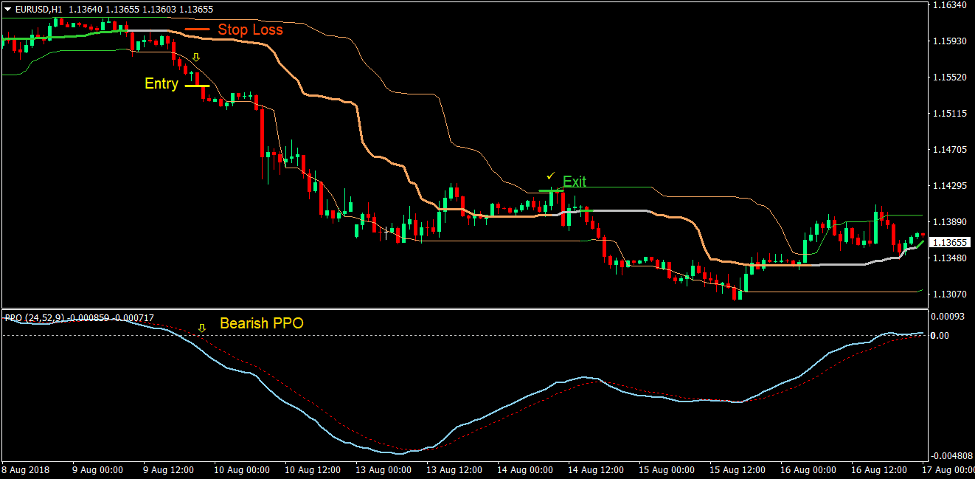Viewport: 977px width, 479px height.
Task: Click the 1.16340 price axis label
Action: 949,5
